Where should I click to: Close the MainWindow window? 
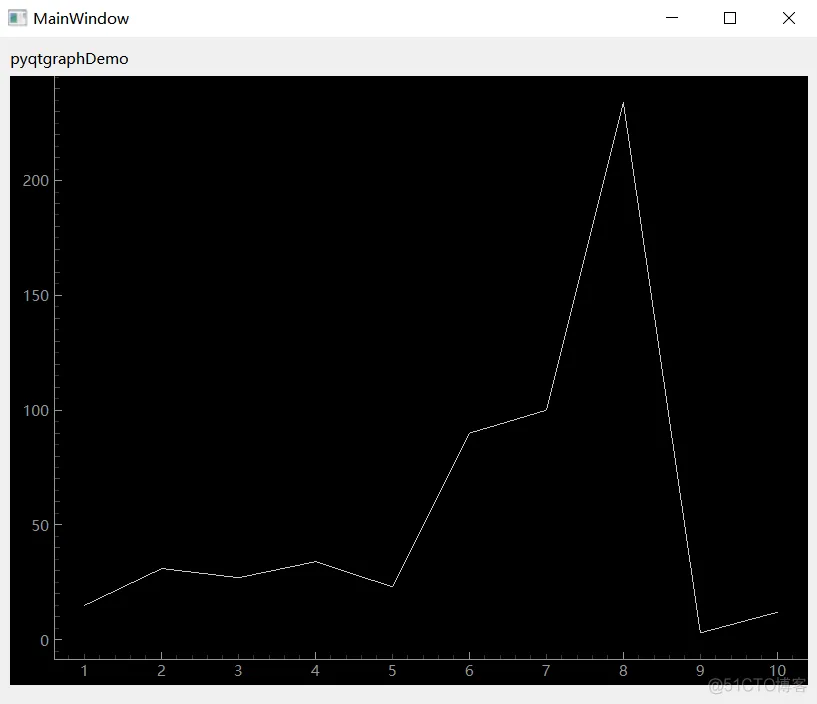point(788,18)
